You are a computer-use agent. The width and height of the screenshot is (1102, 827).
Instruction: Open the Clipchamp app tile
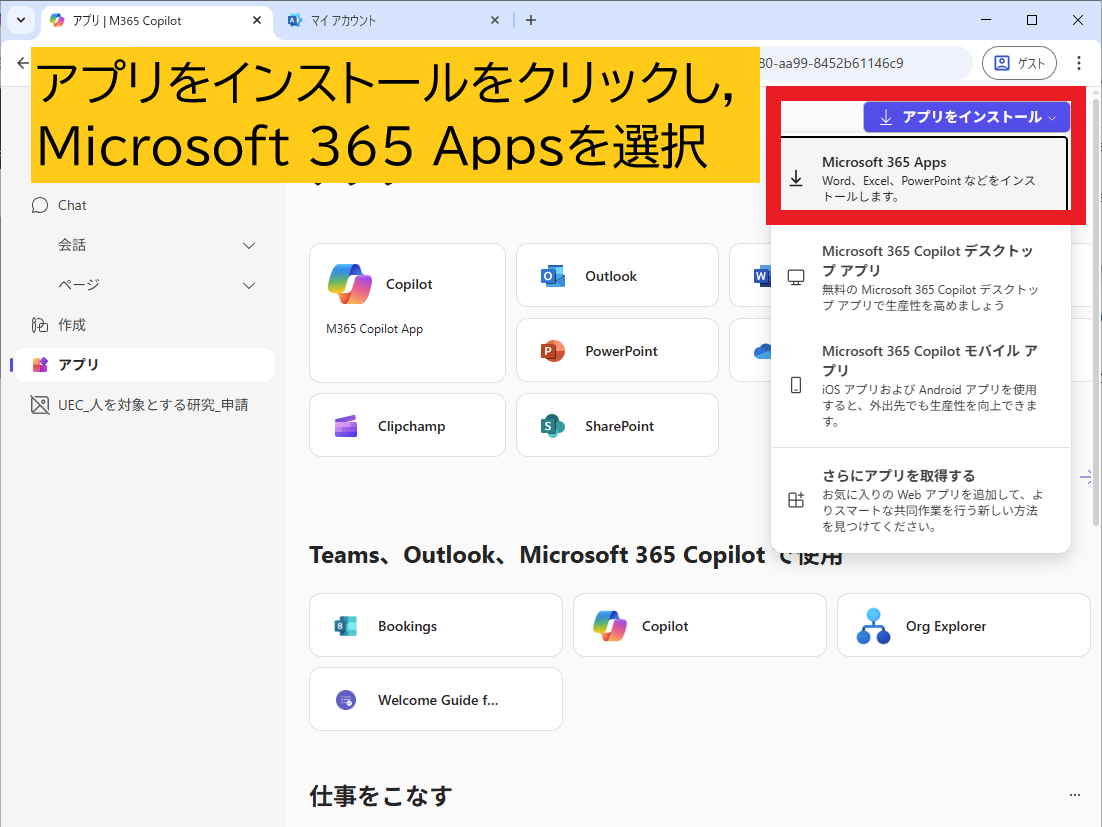coord(407,426)
